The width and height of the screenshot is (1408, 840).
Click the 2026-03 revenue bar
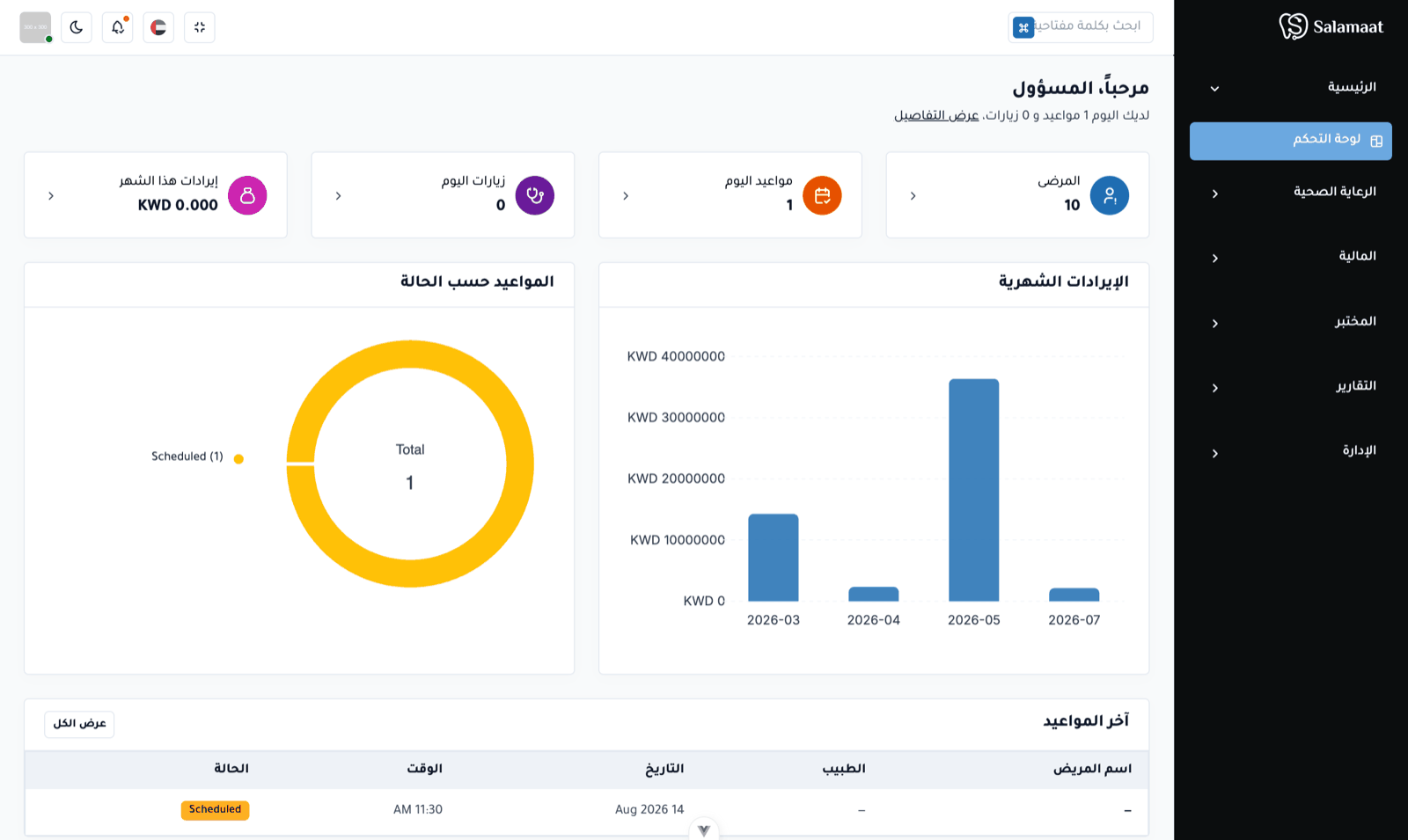pos(774,558)
